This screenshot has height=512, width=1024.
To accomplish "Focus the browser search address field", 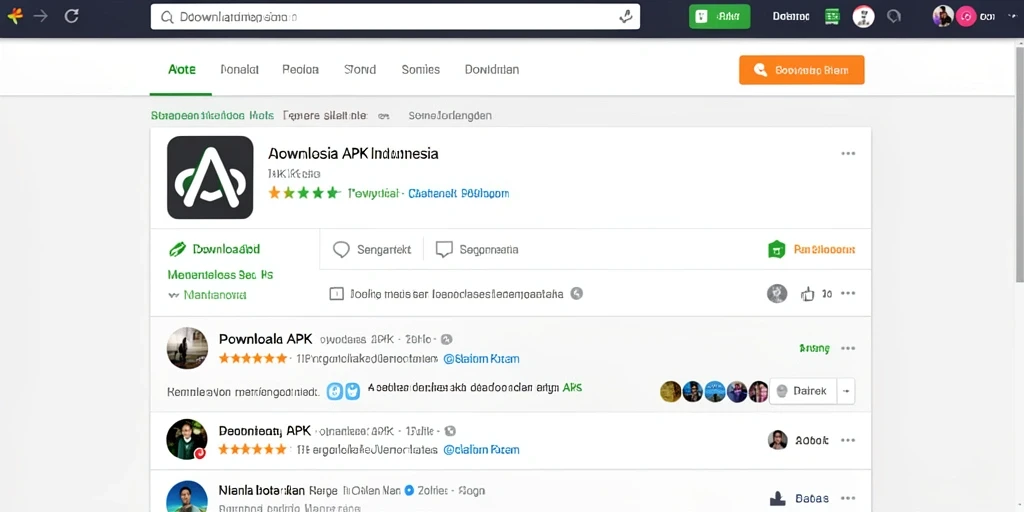I will tap(395, 17).
